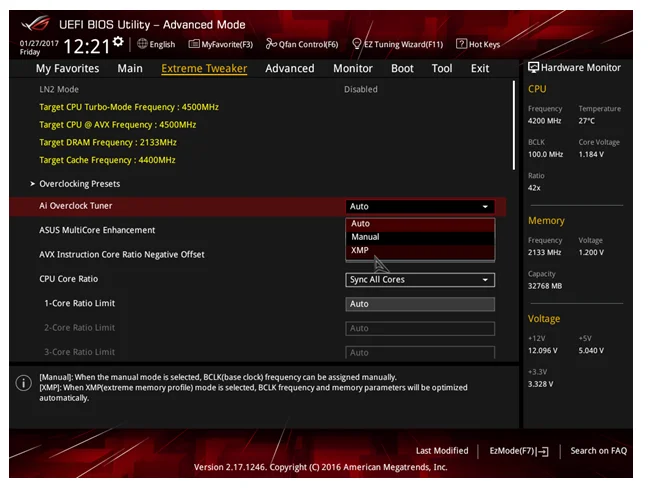Click the globe icon for English language

[x=143, y=44]
